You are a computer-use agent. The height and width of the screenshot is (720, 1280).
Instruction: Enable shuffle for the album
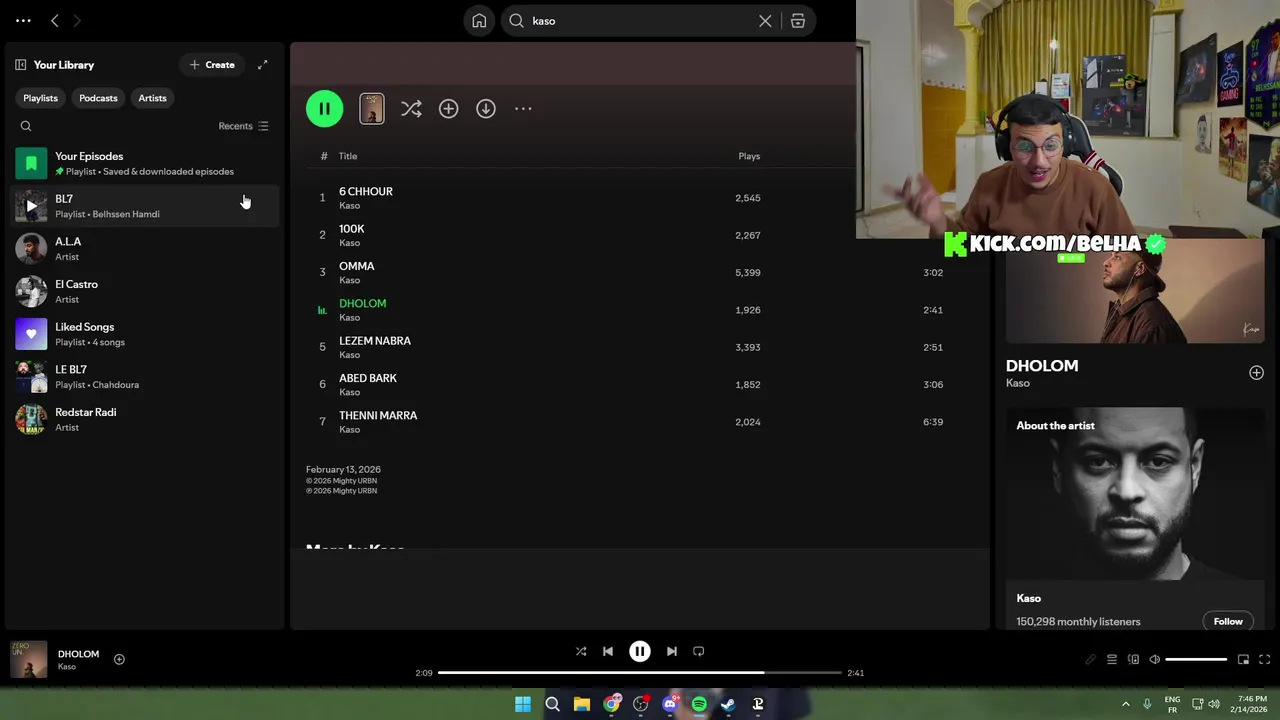click(x=411, y=109)
